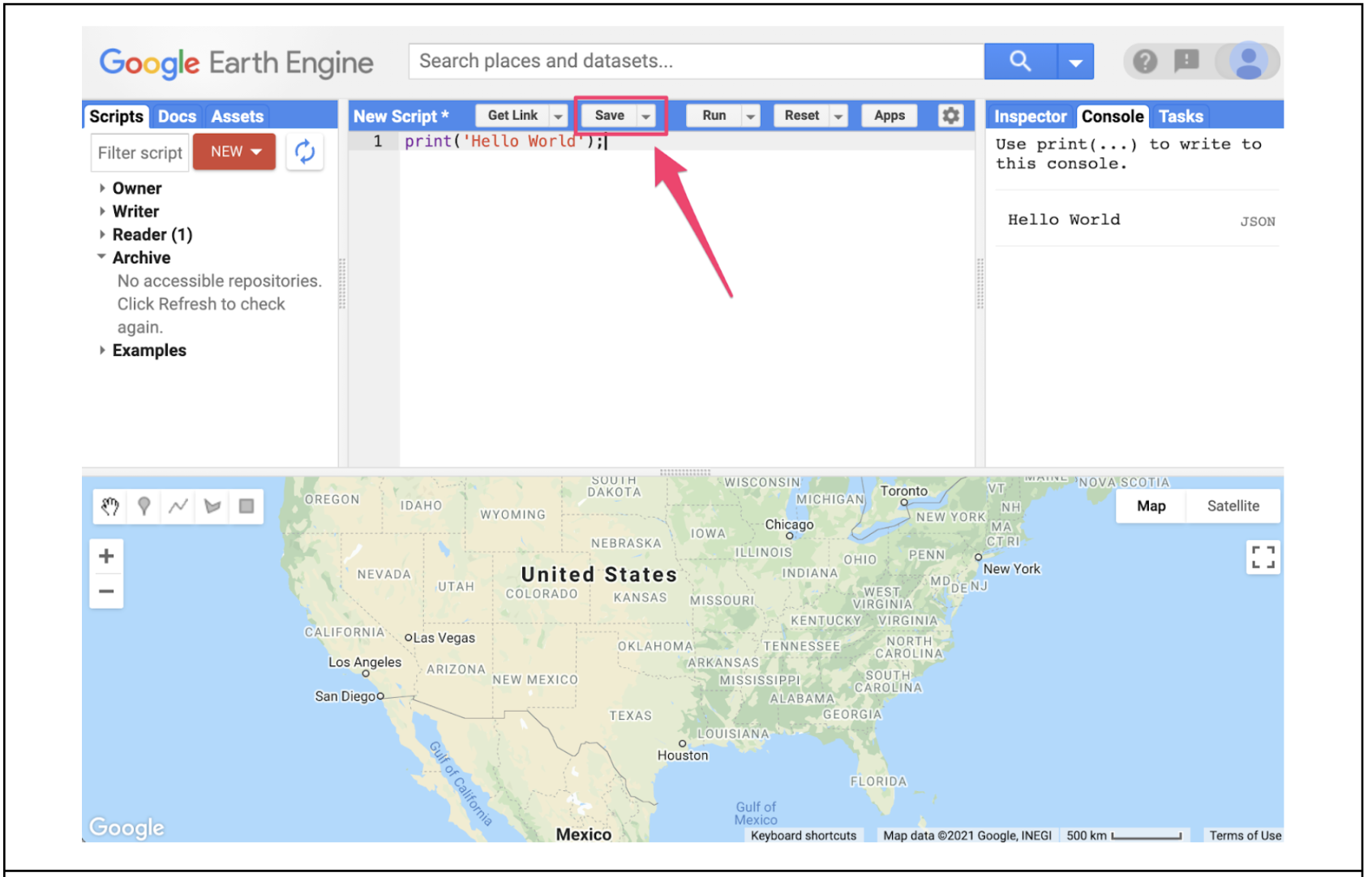Viewport: 1372px width, 877px height.
Task: Select the rectangle drawing tool
Action: click(246, 506)
